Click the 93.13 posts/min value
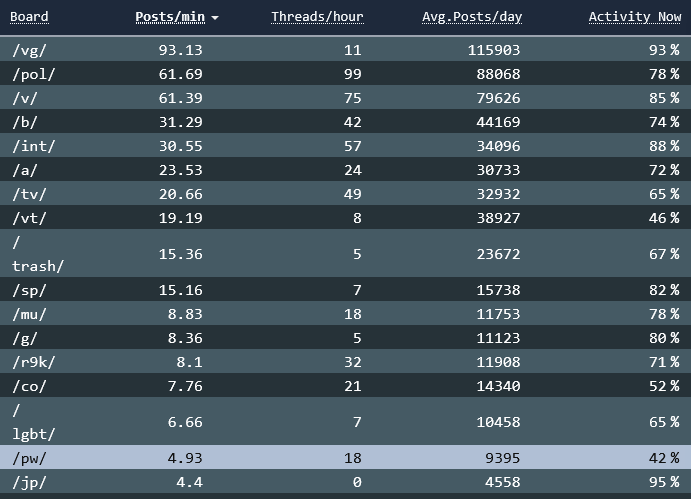691x499 pixels. click(x=181, y=50)
